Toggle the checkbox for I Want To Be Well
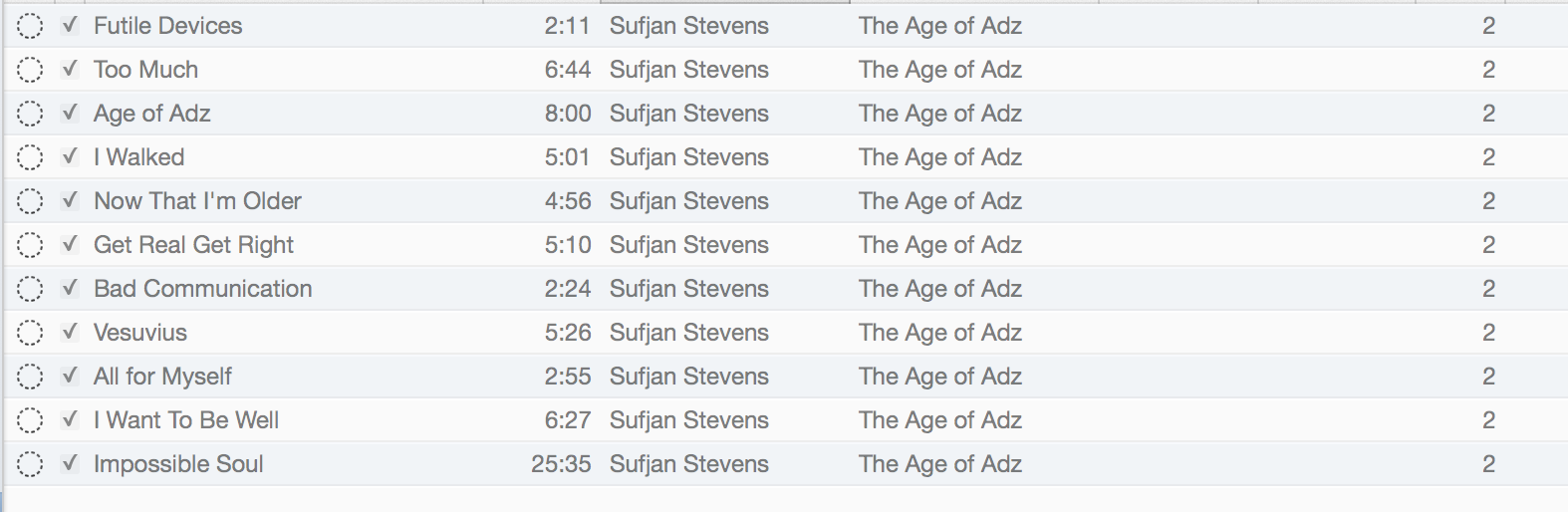This screenshot has width=1568, height=512. coord(70,419)
